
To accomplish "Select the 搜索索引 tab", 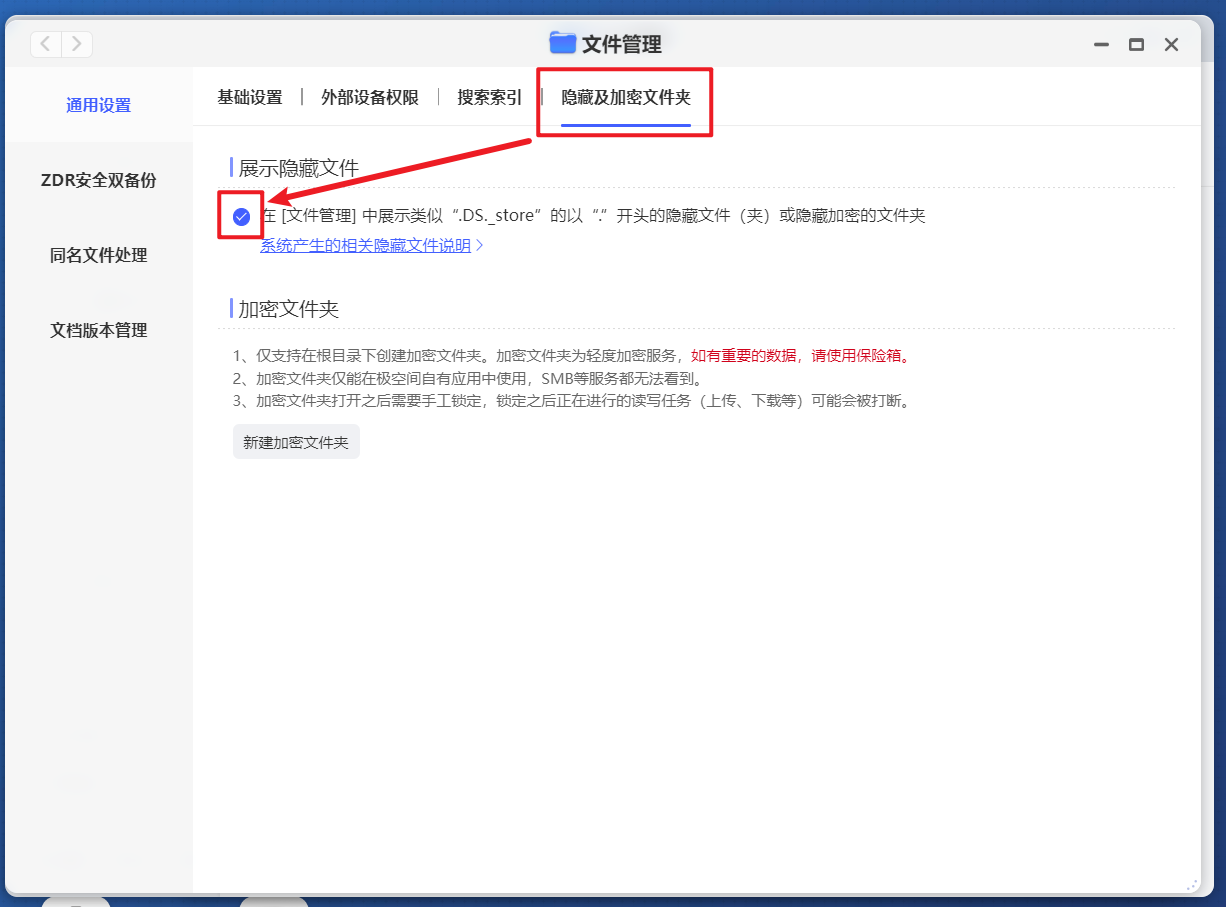I will coord(487,96).
